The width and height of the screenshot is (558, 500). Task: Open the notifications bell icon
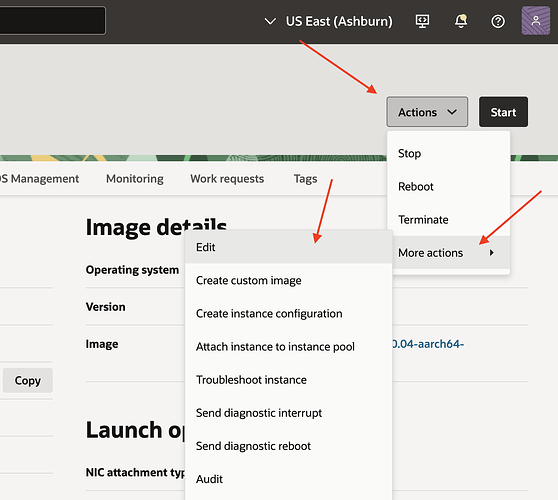coord(460,21)
